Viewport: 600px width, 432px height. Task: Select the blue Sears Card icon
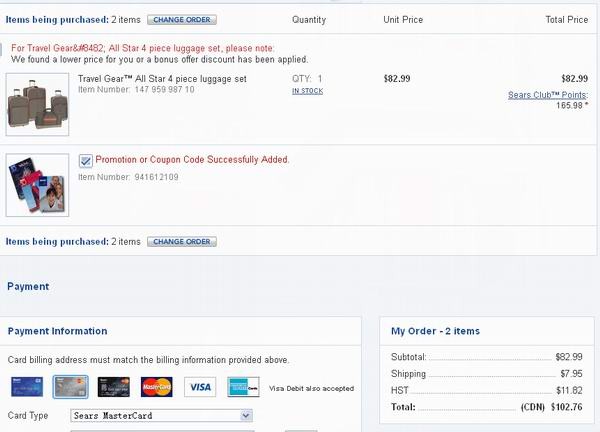tap(27, 386)
